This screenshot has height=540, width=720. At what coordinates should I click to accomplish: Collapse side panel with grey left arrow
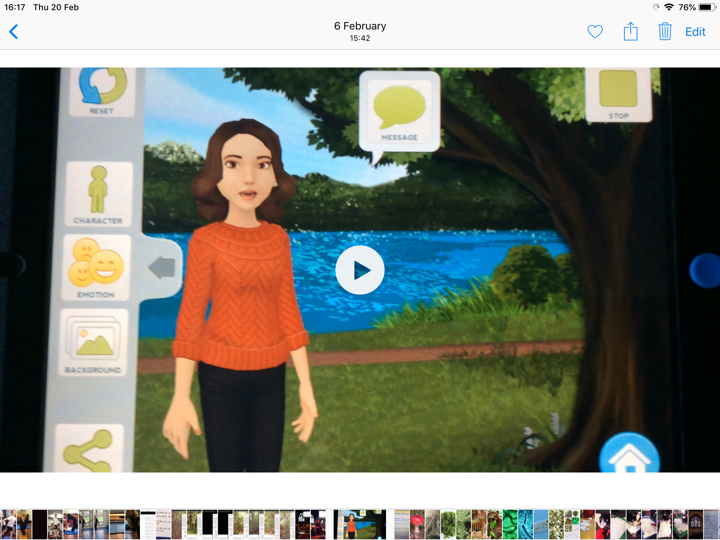[x=162, y=267]
